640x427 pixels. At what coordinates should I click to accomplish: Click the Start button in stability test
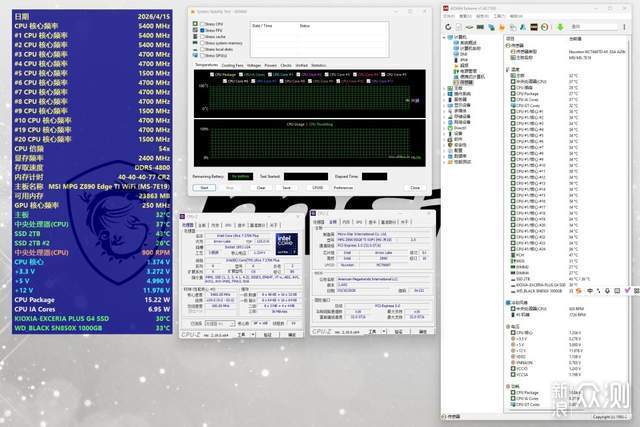point(204,187)
